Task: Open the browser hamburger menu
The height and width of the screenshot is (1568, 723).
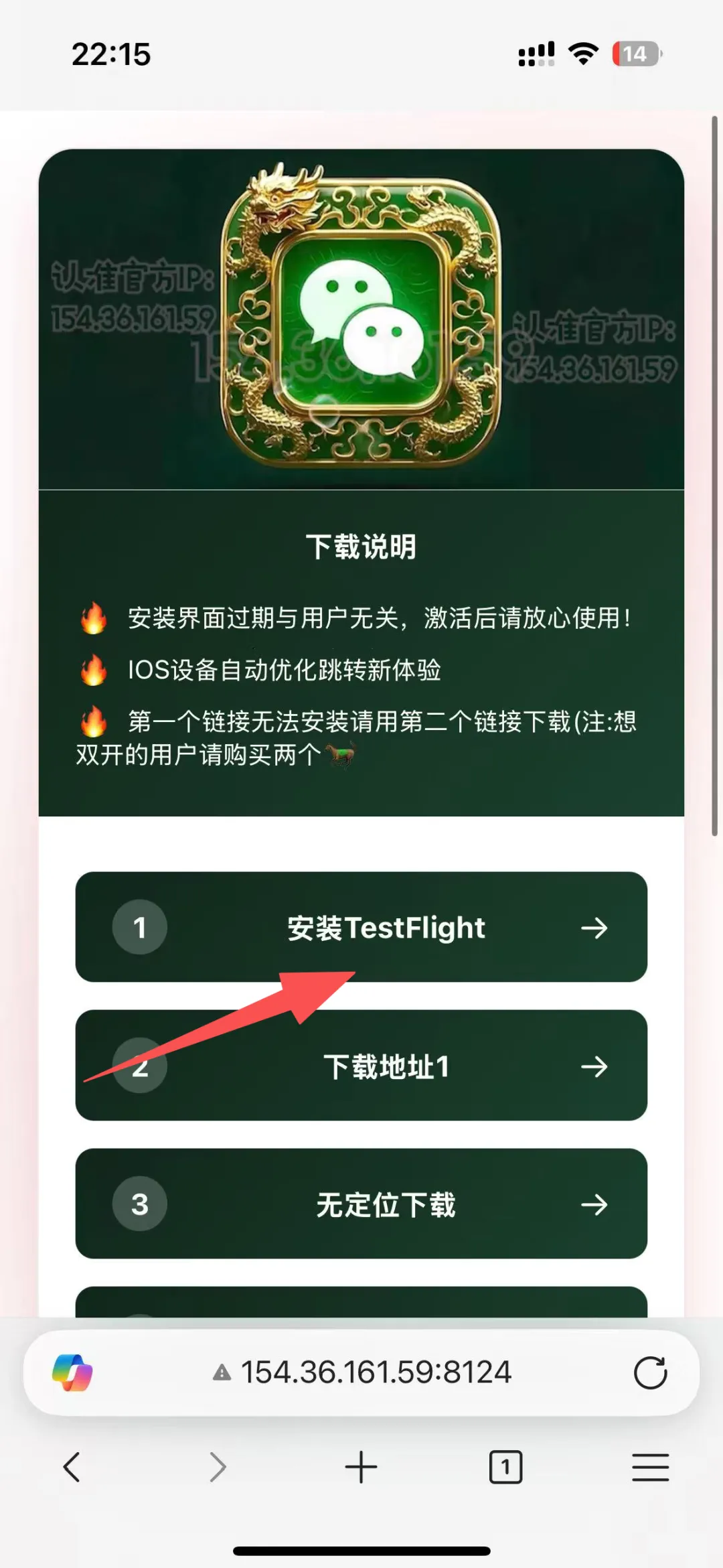Action: tap(650, 1467)
